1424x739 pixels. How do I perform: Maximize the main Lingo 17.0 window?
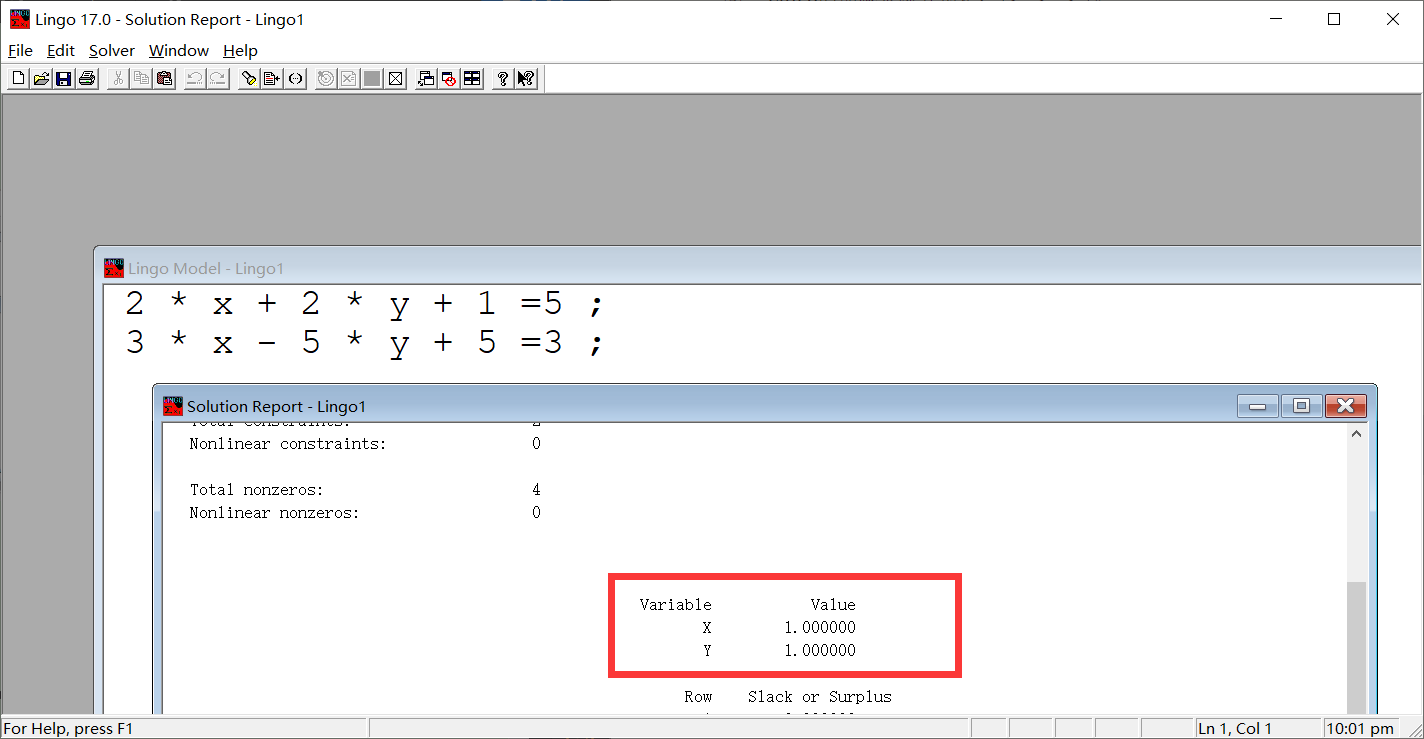pos(1334,19)
